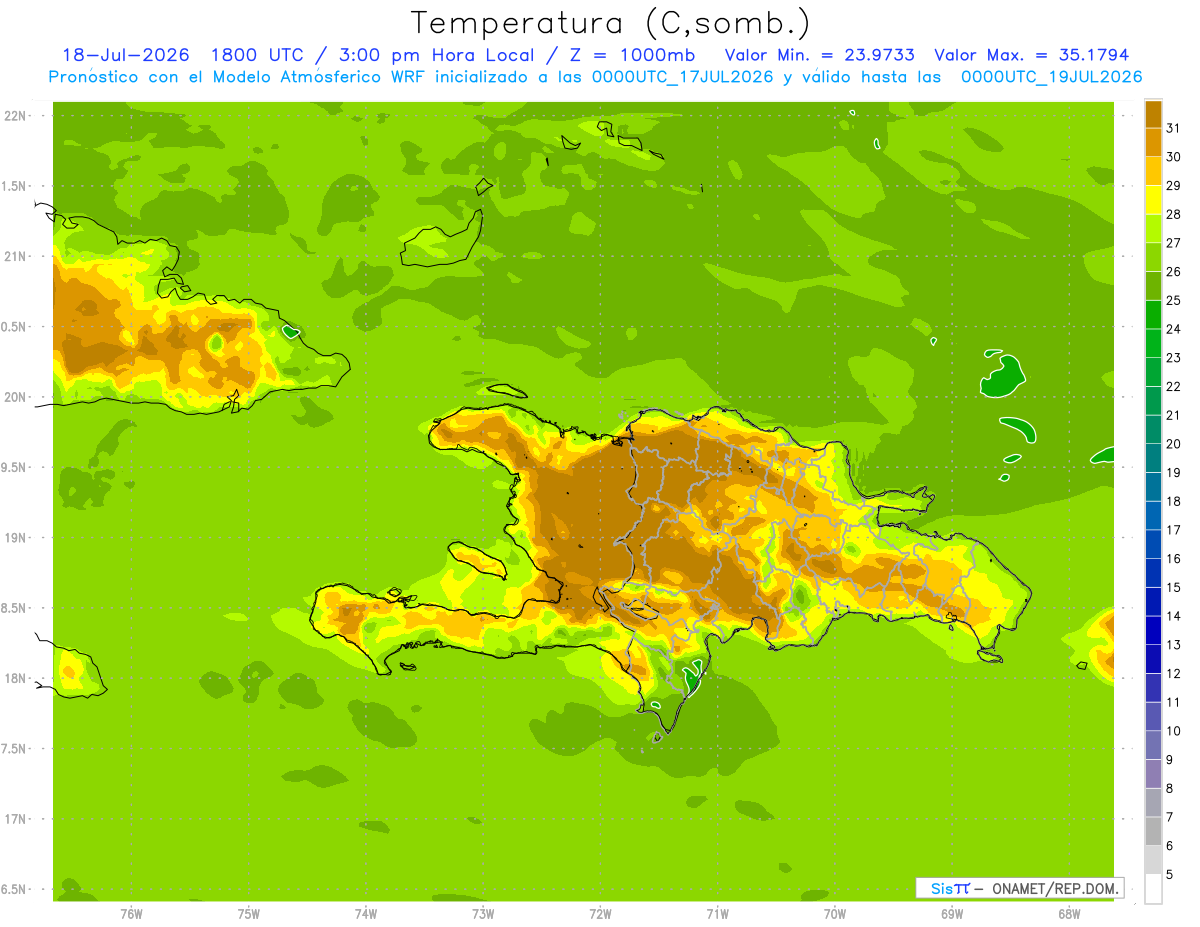This screenshot has height=927, width=1200.
Task: Click the "Valor Max. = 35.1794" readout
Action: (1031, 55)
